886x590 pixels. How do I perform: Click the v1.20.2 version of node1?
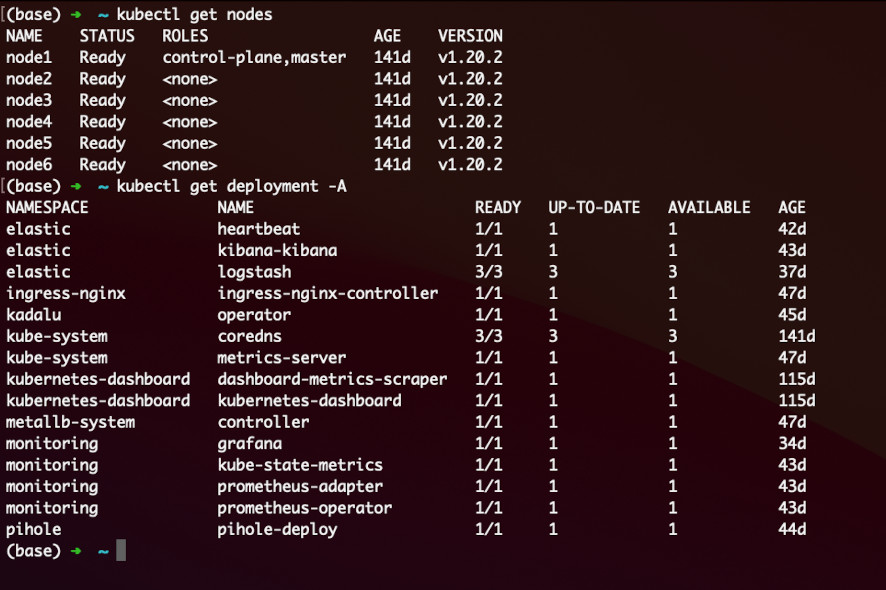(x=470, y=57)
